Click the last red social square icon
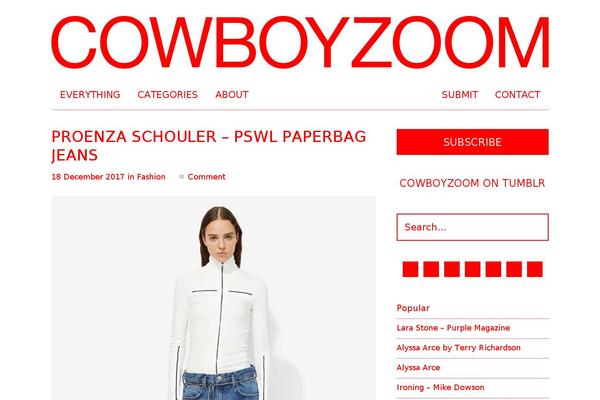 point(535,269)
